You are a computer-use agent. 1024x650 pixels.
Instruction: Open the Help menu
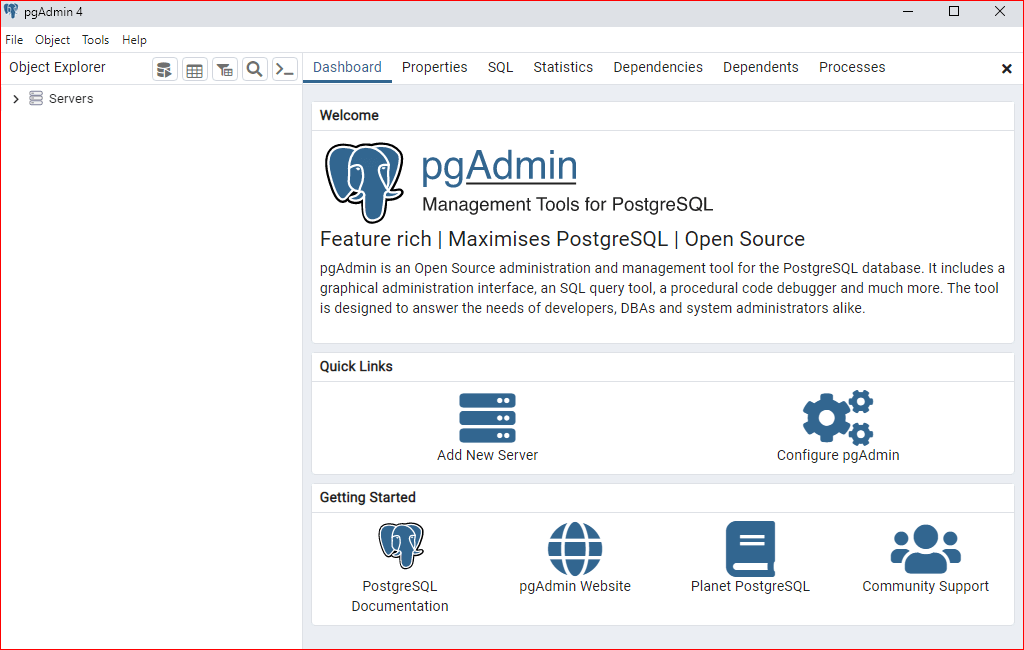pyautogui.click(x=135, y=40)
